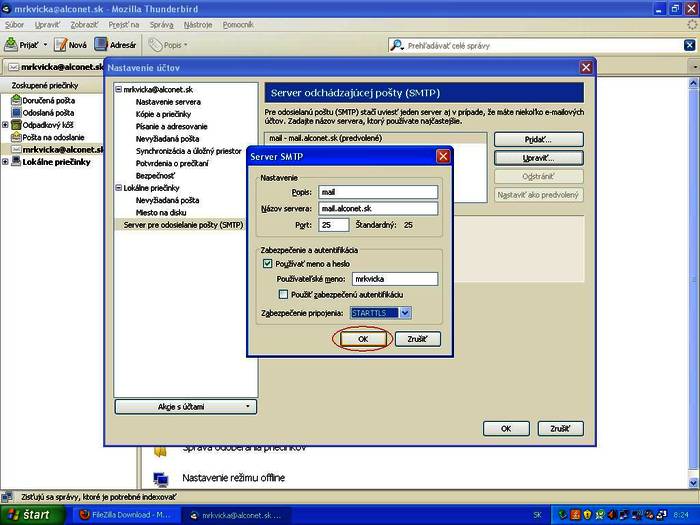Select Doručená pošta inbox folder icon
This screenshot has width=700, height=525.
point(16,100)
